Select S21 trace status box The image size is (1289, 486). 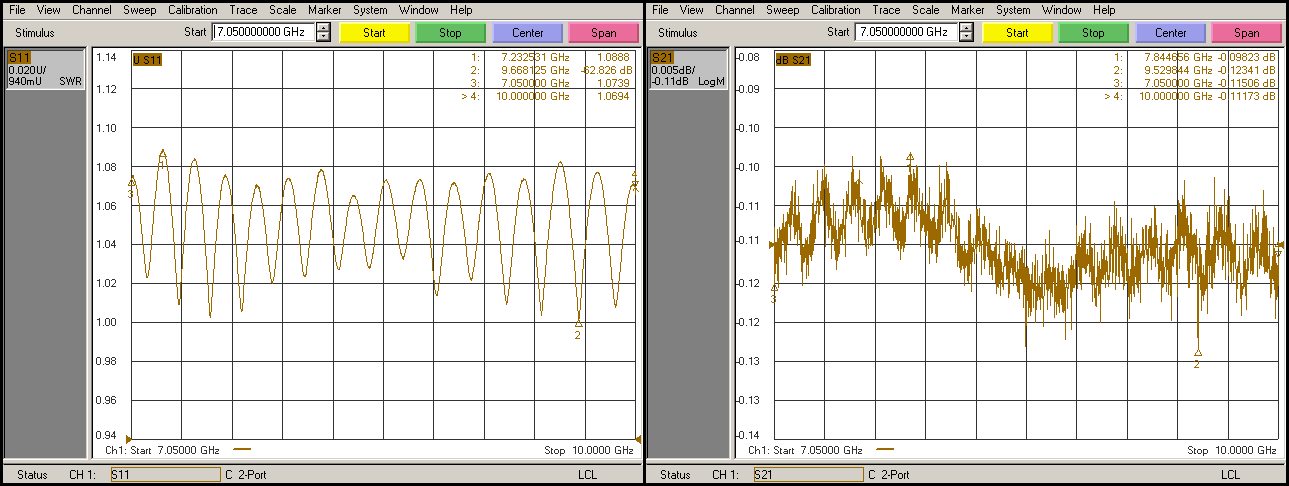687,69
